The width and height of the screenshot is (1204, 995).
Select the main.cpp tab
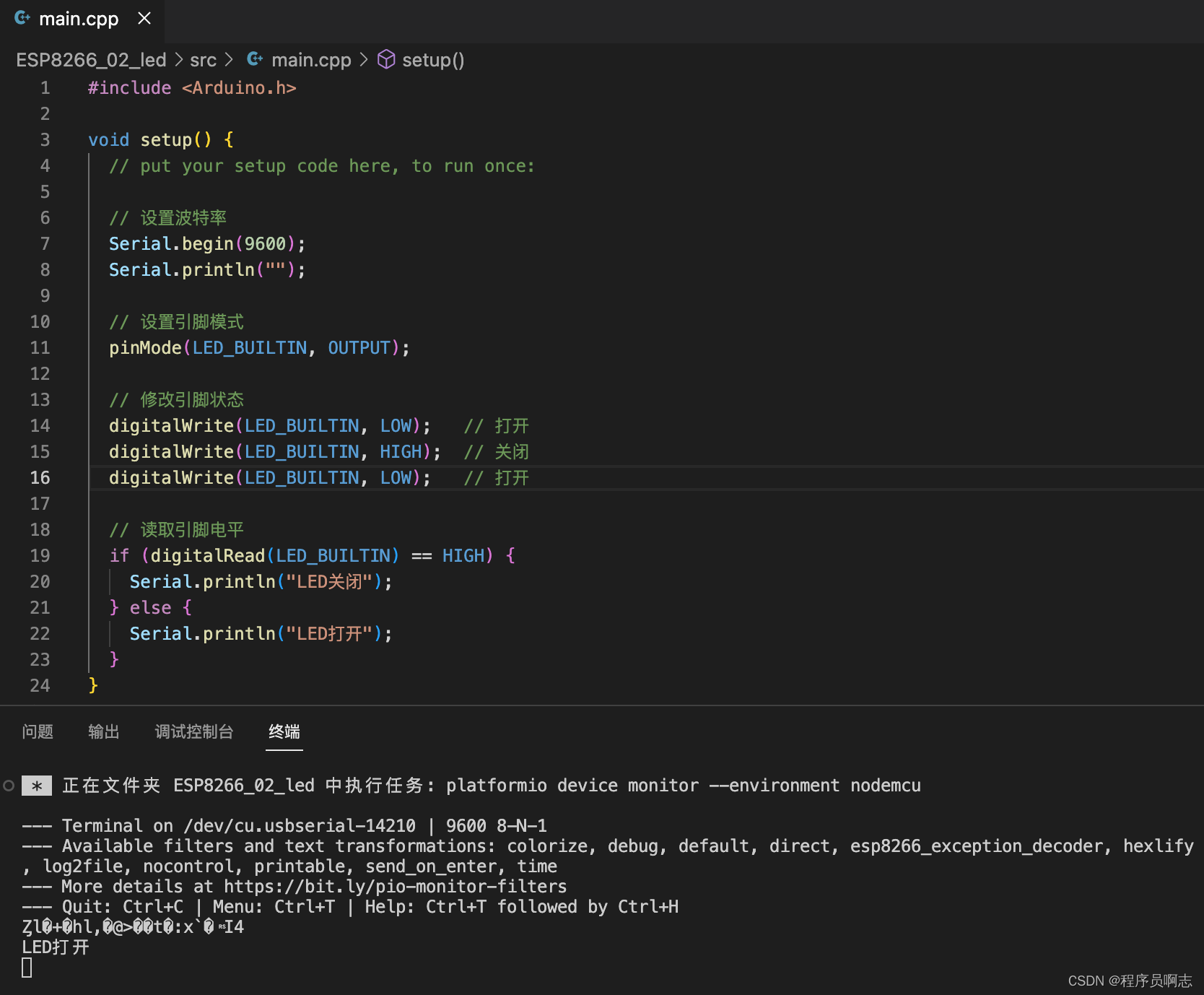point(82,19)
